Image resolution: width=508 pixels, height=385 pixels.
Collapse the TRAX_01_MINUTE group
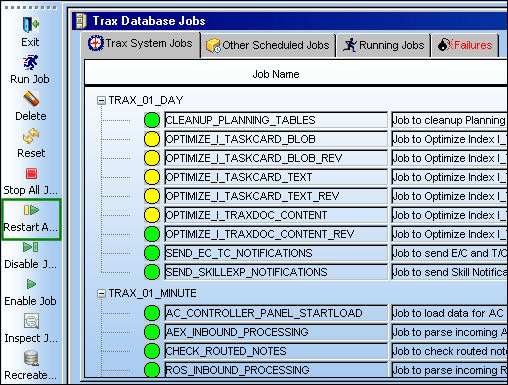(x=101, y=293)
